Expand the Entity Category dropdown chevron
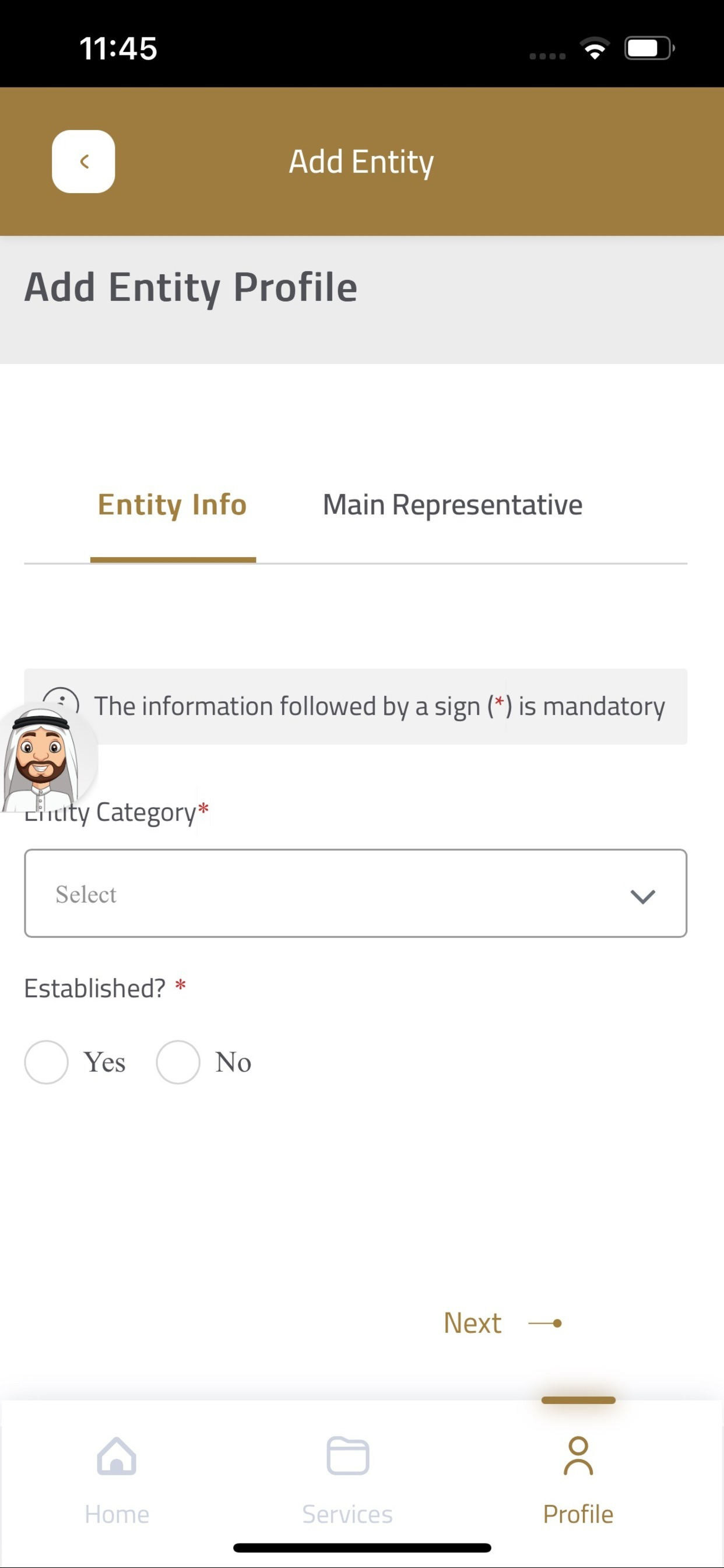724x1568 pixels. click(x=642, y=896)
